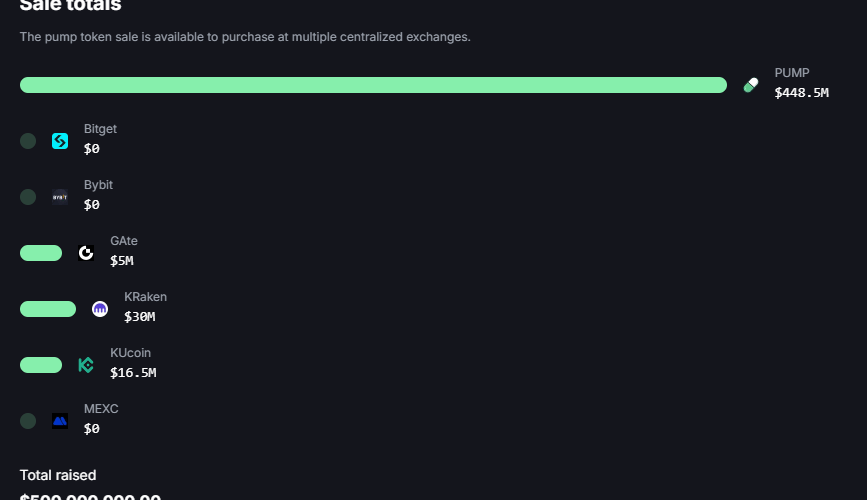Click the $16.5M KuCoin amount
Image resolution: width=867 pixels, height=500 pixels.
[x=133, y=373]
